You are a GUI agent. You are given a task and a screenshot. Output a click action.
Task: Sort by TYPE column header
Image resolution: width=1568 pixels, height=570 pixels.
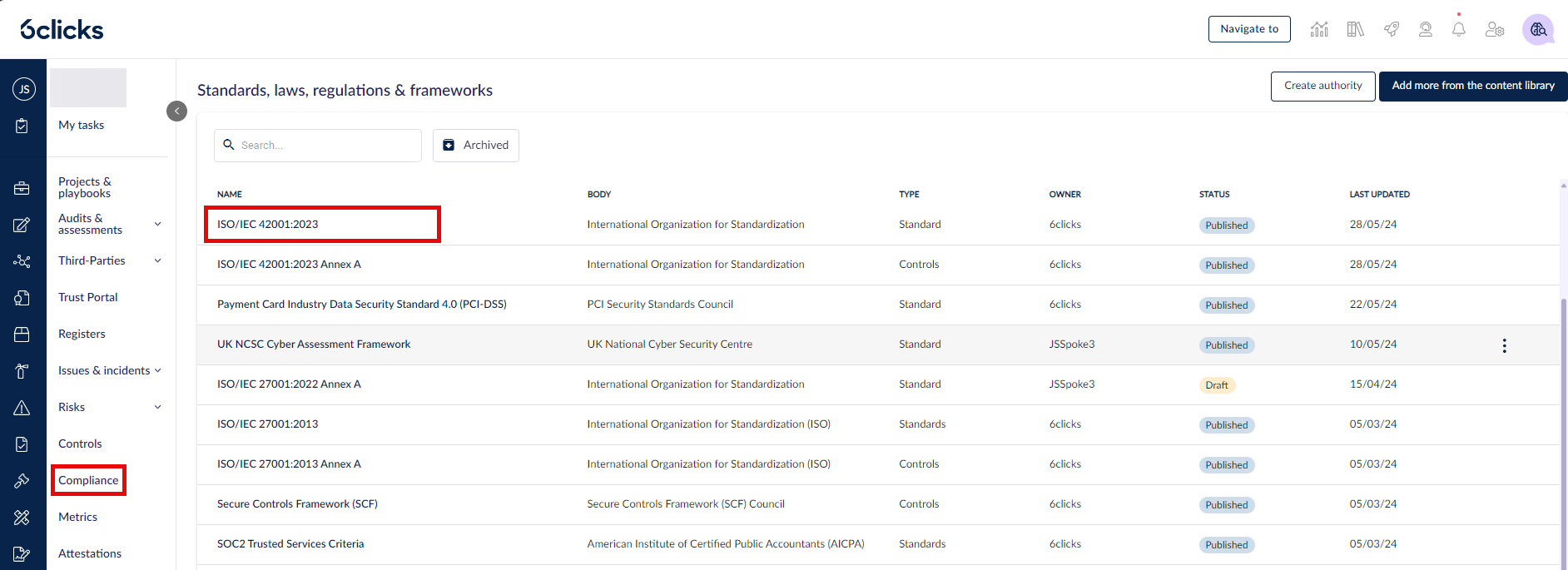coord(909,194)
